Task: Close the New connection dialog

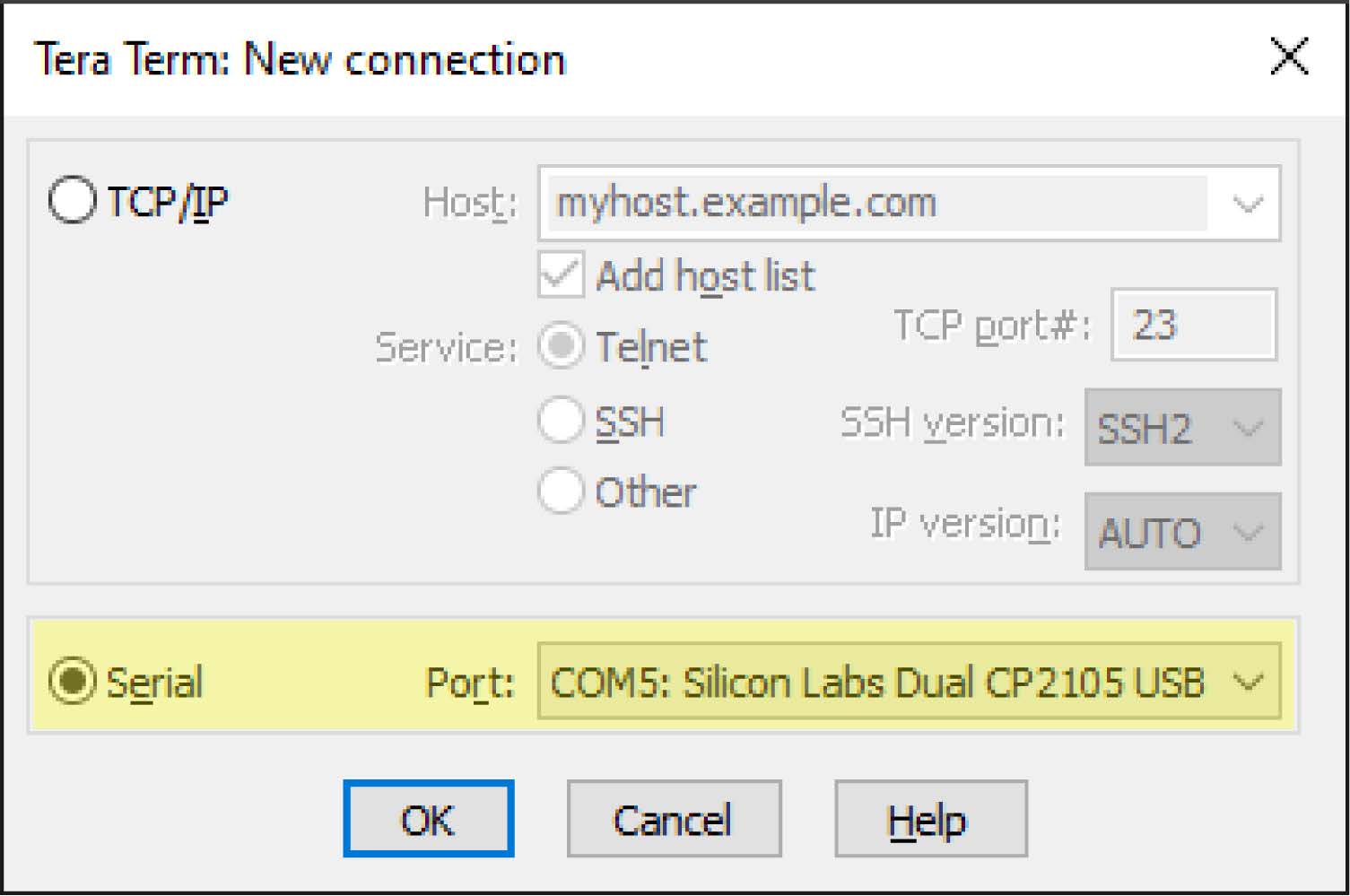Action: (1289, 58)
